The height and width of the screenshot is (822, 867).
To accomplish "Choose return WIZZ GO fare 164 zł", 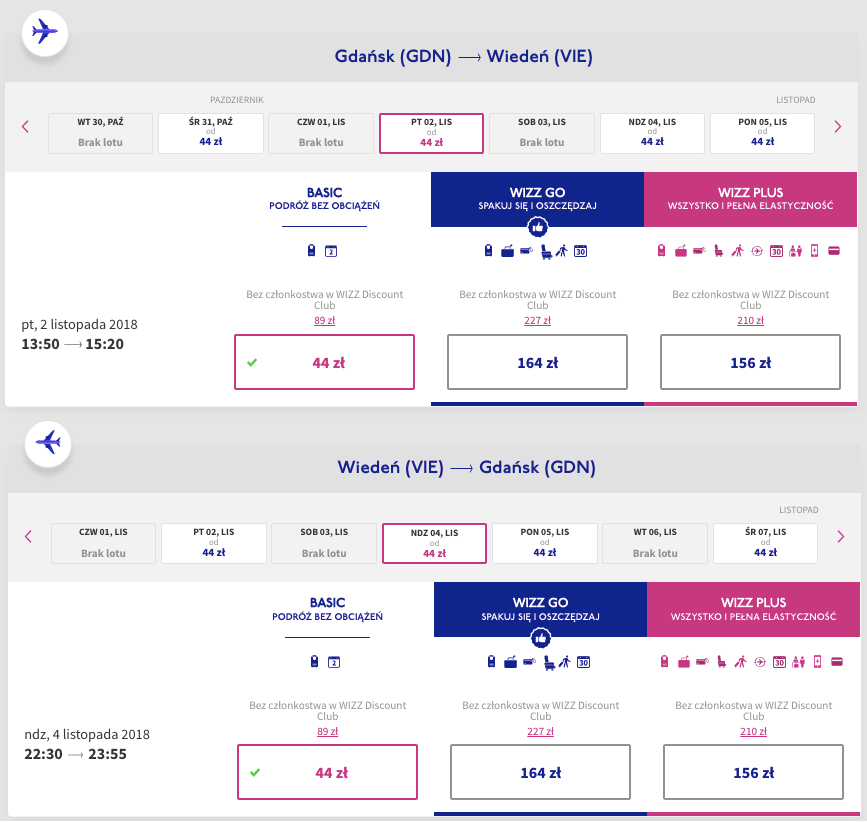I will (540, 772).
